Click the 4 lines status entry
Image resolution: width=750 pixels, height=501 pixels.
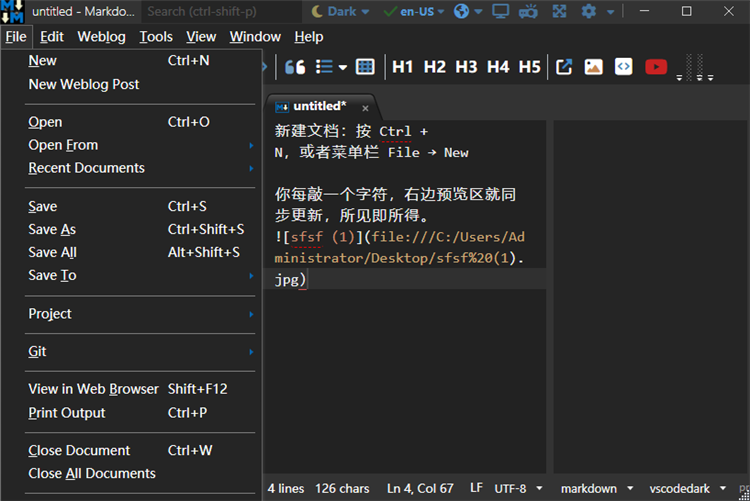point(286,489)
